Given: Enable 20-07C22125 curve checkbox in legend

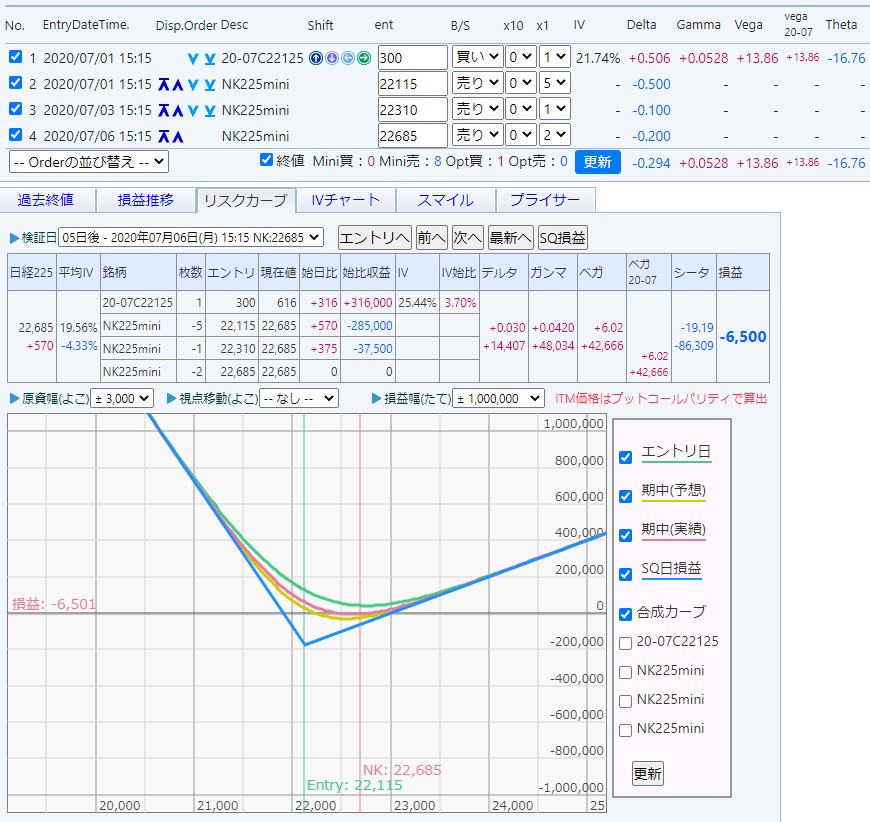Looking at the screenshot, I should [625, 643].
